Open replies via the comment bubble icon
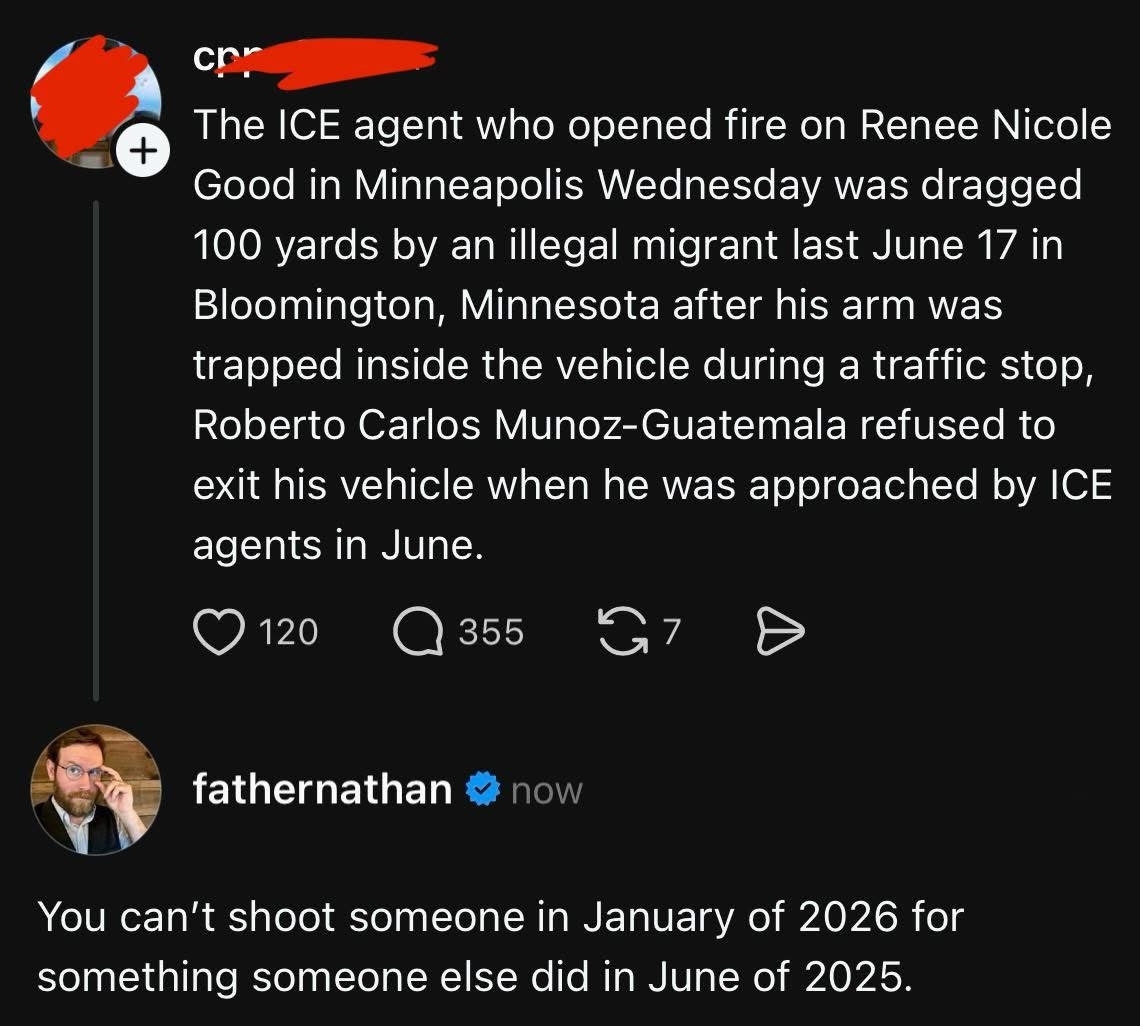Image resolution: width=1140 pixels, height=1026 pixels. 420,632
